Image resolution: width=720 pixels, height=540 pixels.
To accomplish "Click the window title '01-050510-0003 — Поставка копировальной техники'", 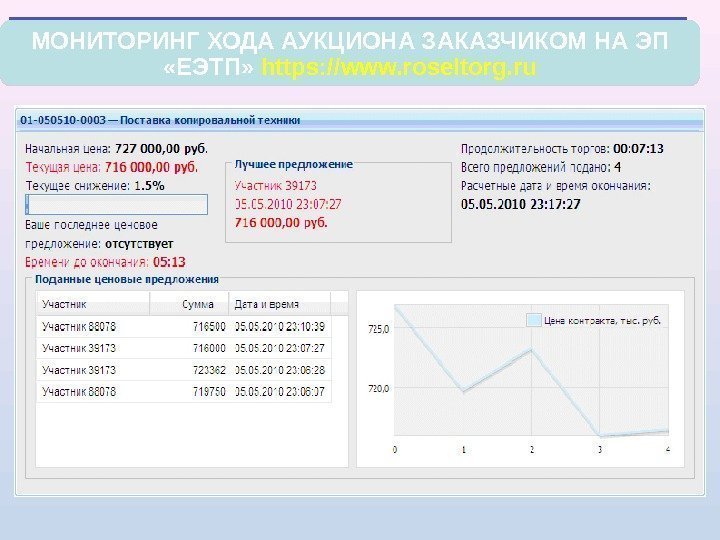I will tap(160, 120).
